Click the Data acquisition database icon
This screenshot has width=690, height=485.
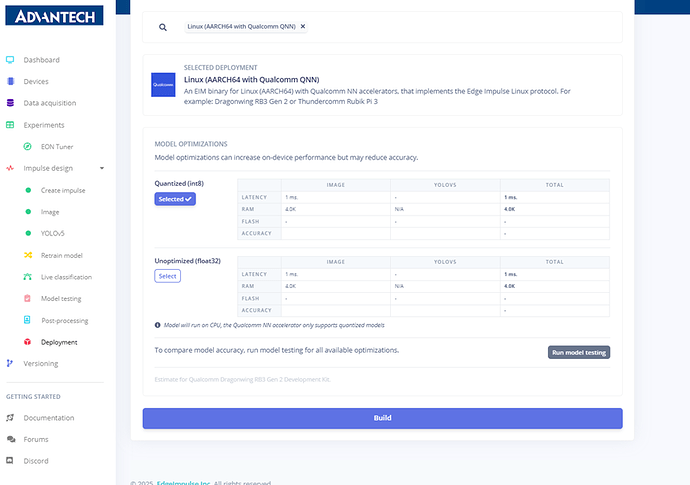[10, 103]
